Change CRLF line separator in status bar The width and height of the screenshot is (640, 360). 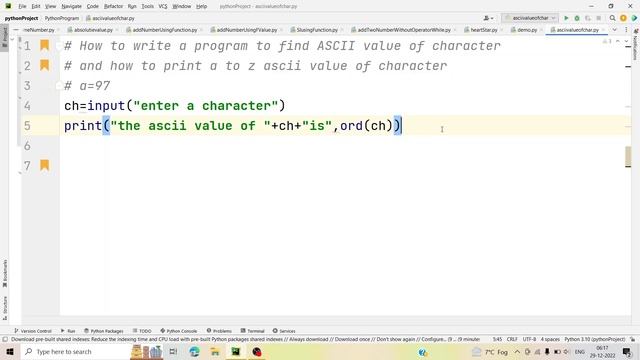512,339
